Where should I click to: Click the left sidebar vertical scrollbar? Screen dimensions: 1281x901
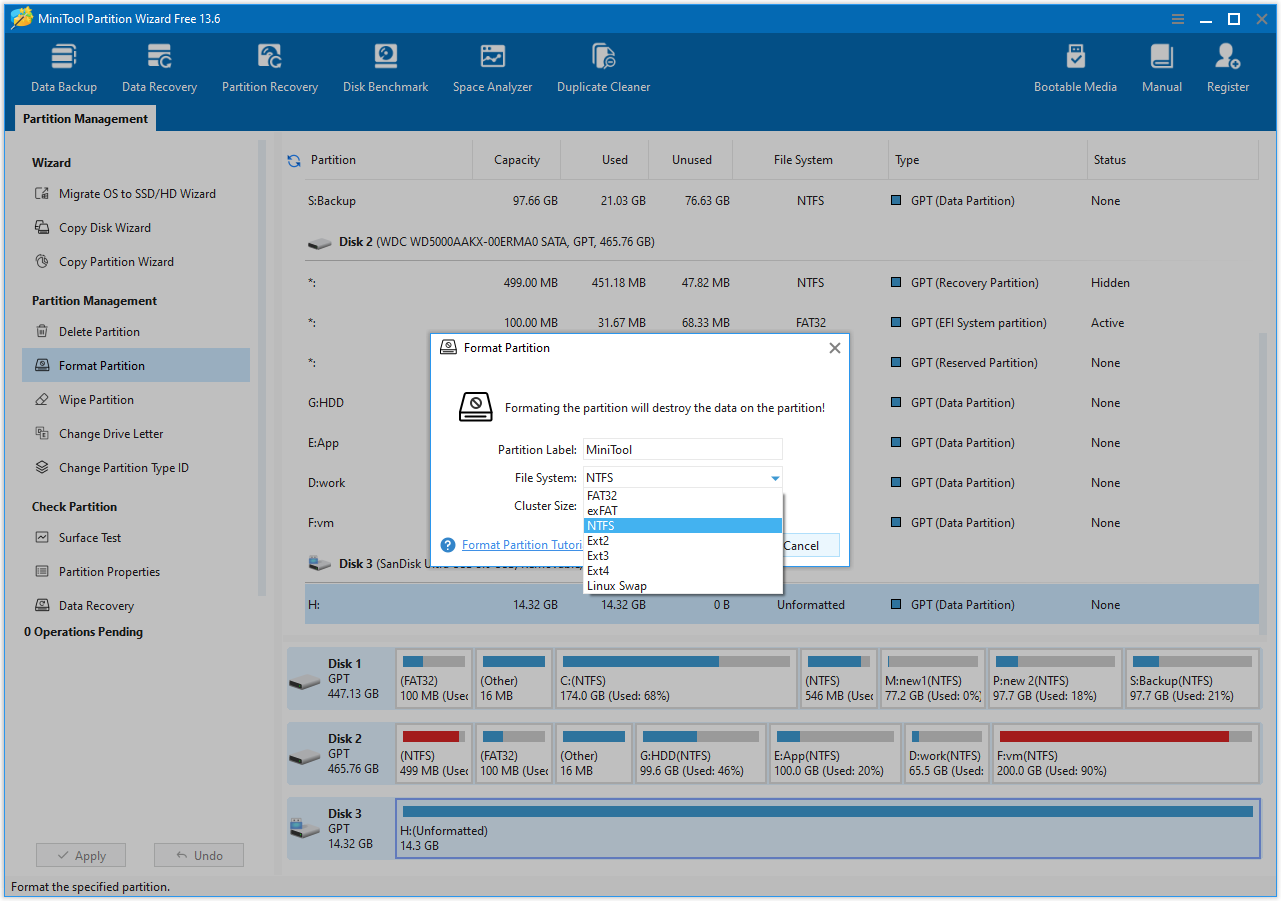262,370
